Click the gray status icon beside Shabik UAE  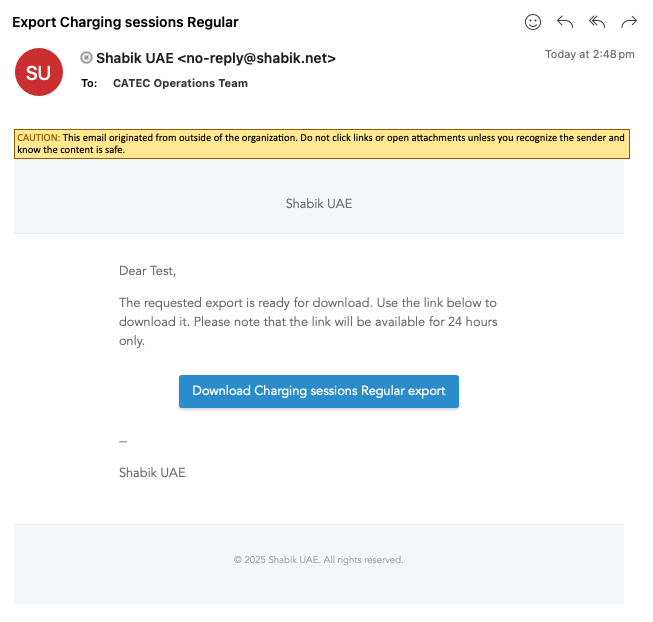(x=86, y=57)
